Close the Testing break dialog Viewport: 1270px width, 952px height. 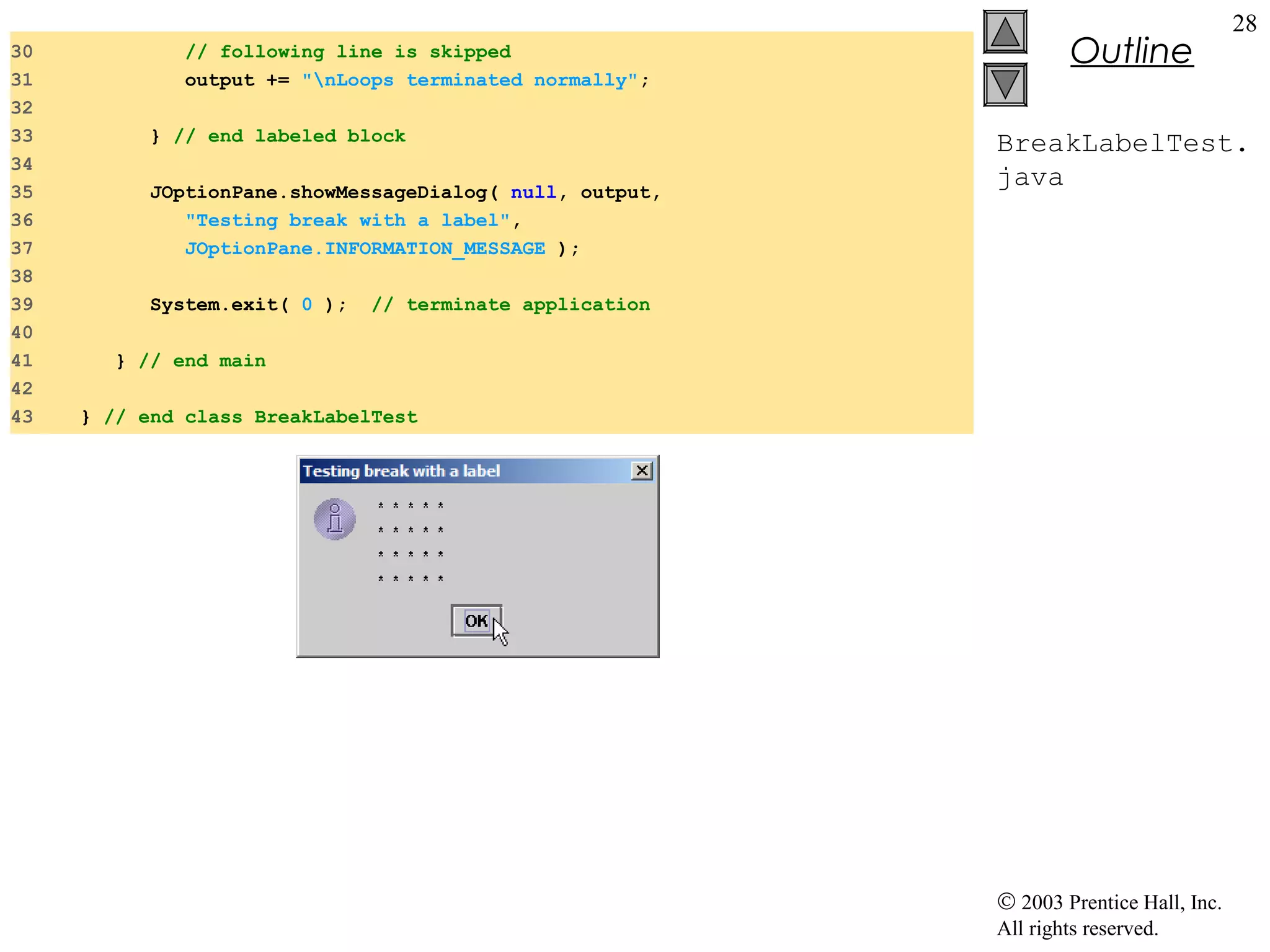[642, 471]
